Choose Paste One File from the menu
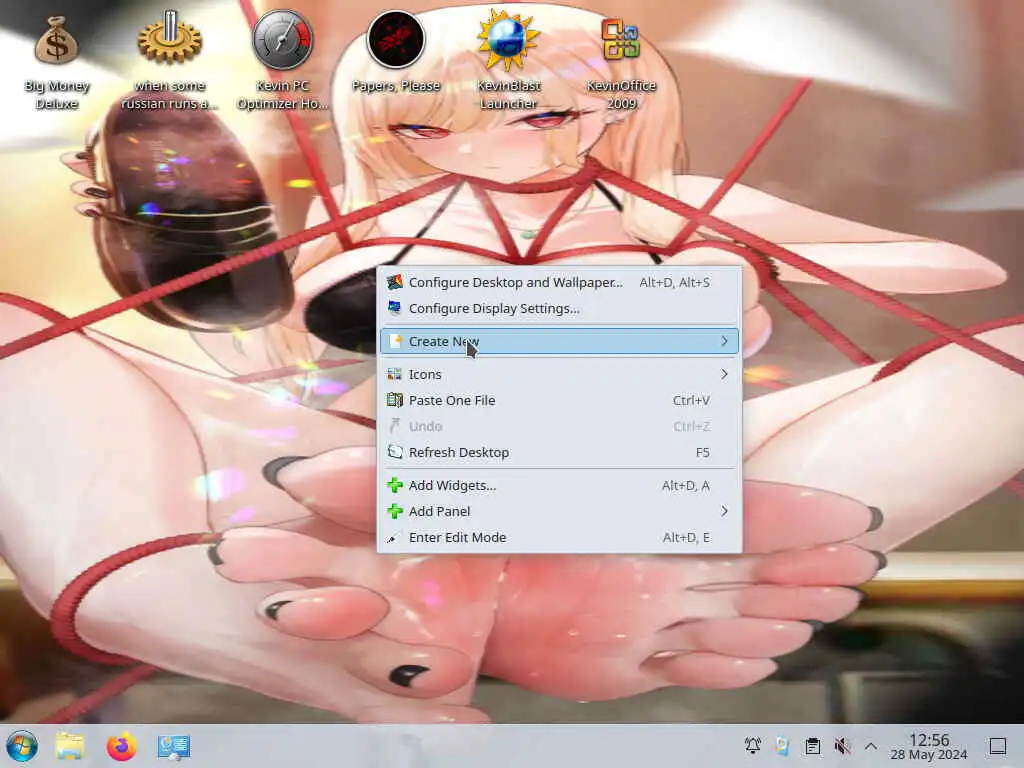This screenshot has height=768, width=1024. 560,400
